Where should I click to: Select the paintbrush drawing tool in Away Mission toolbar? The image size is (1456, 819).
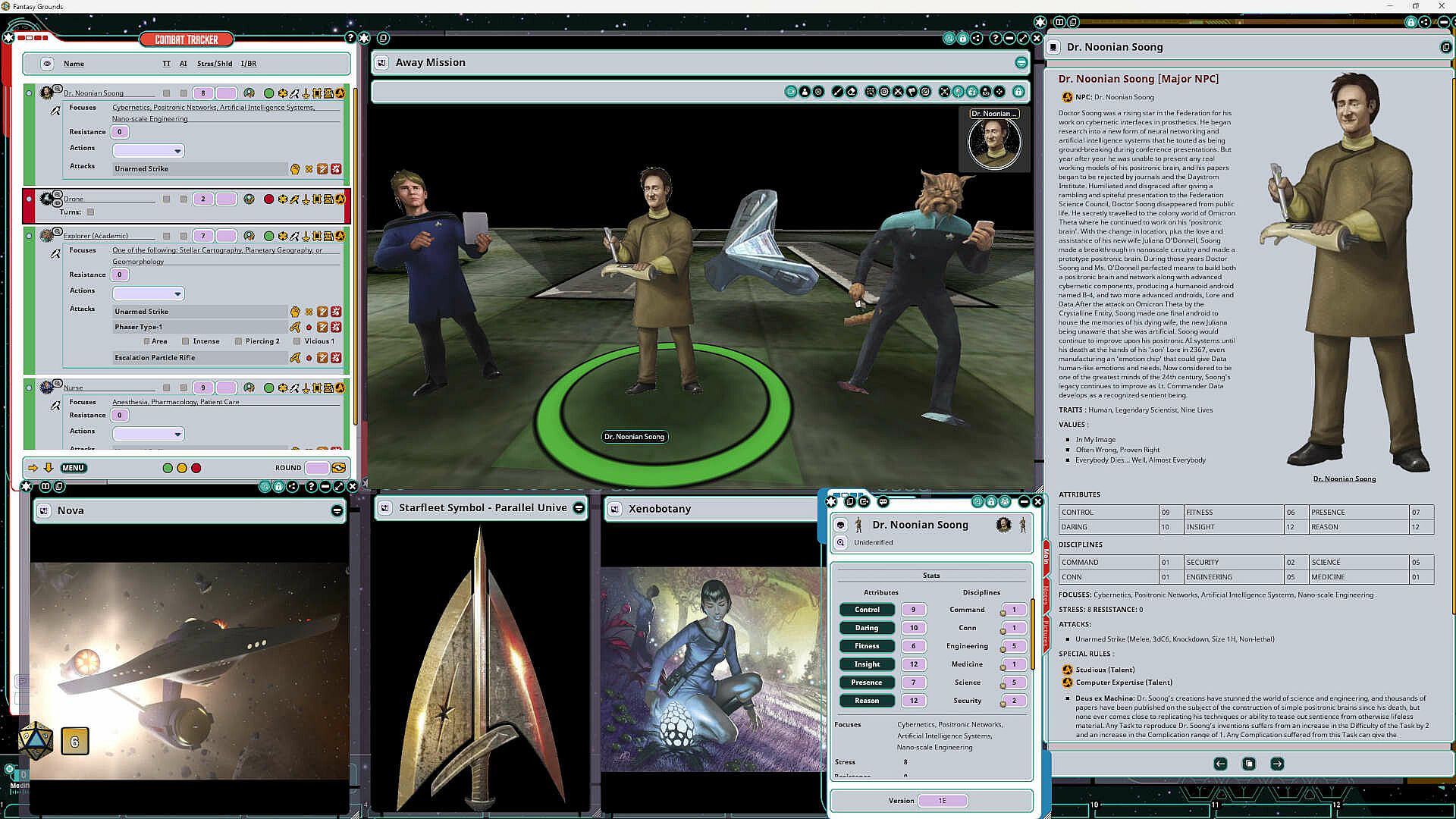pos(837,92)
